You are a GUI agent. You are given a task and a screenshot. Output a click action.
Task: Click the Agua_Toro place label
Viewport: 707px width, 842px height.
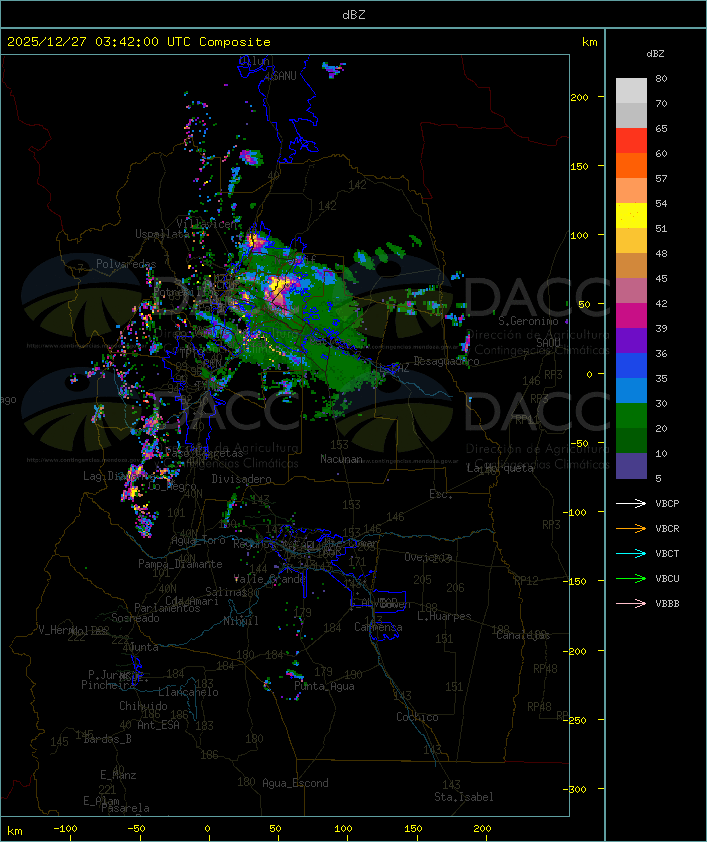pos(198,540)
